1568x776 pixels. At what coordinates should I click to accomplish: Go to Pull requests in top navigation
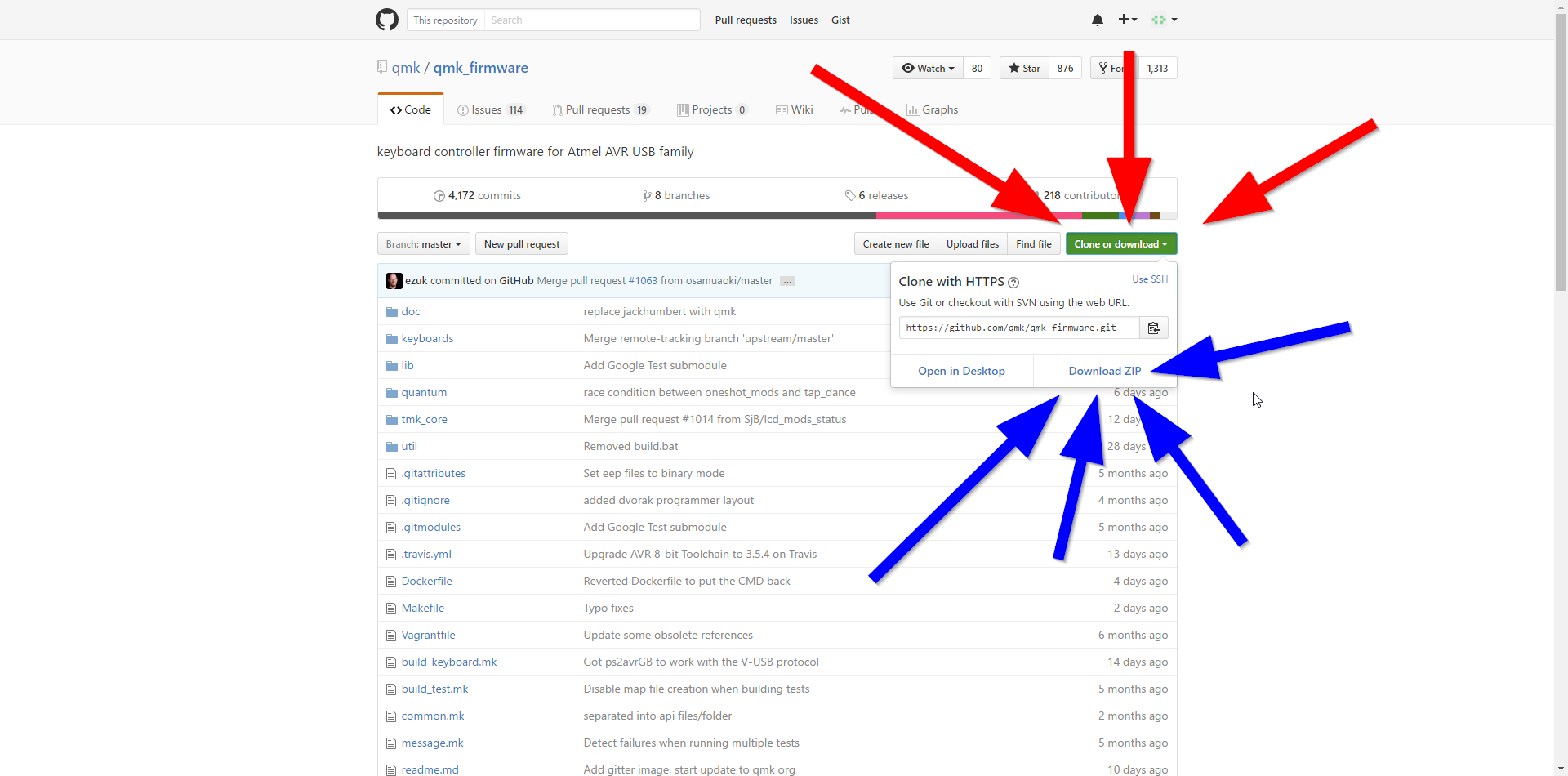(x=746, y=20)
